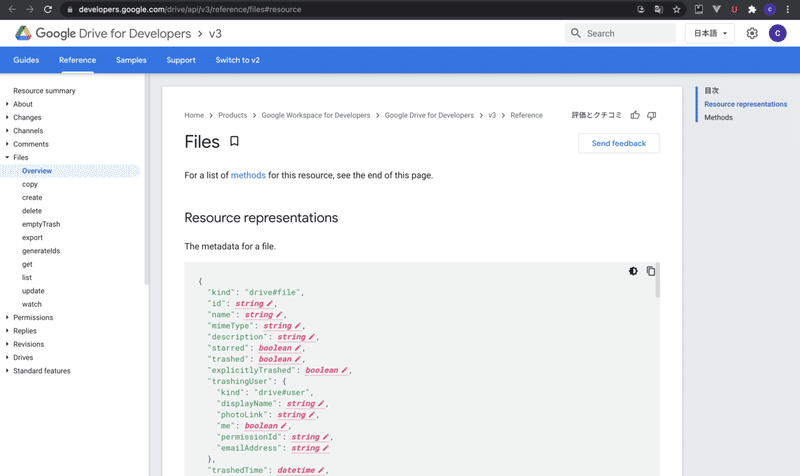Toggle the code block dark theme icon

point(633,271)
